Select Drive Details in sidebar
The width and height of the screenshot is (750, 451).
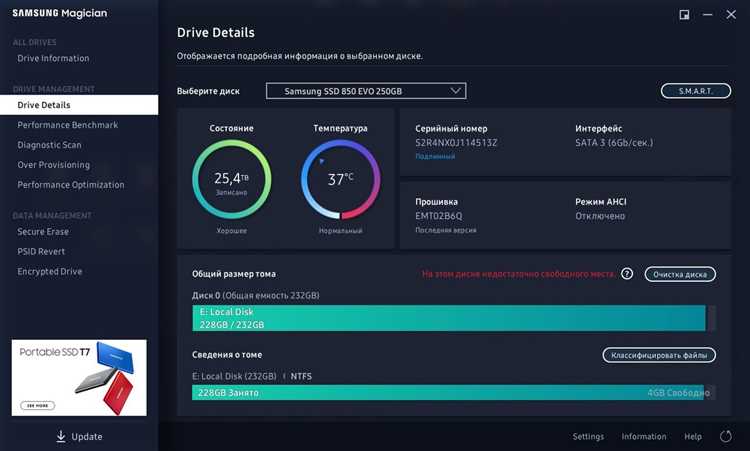(x=79, y=105)
